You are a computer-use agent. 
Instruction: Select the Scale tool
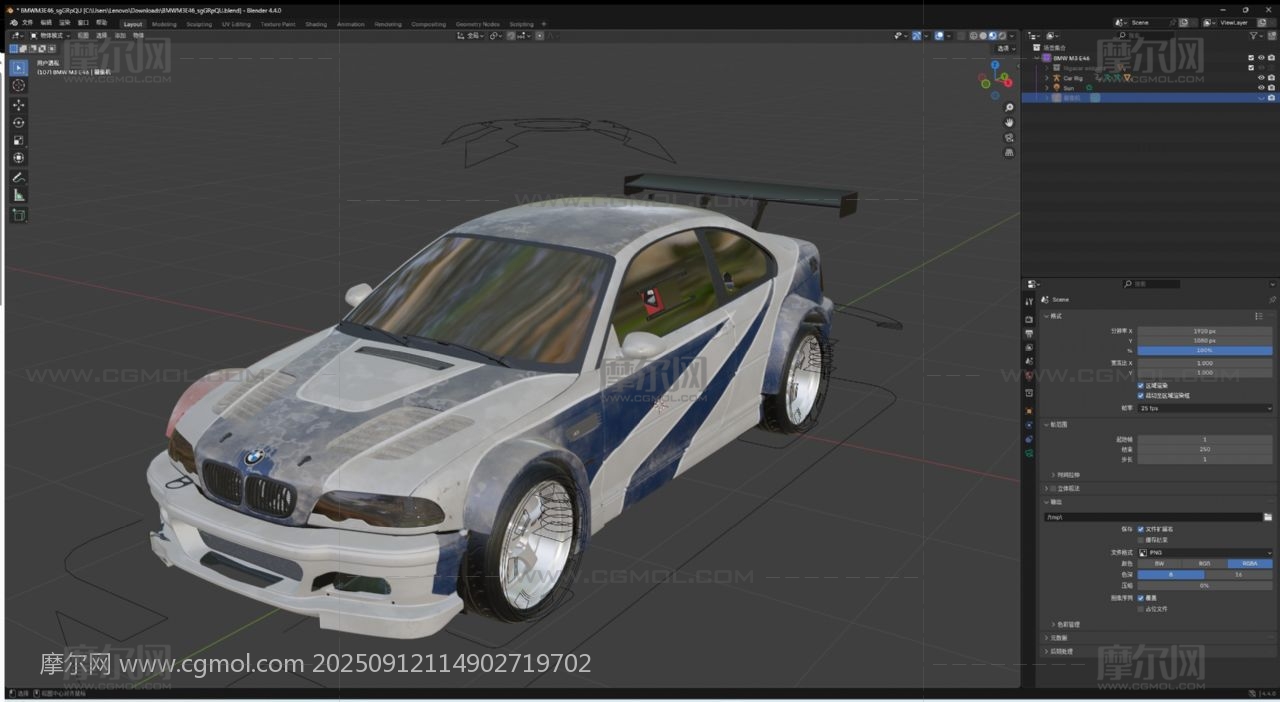pyautogui.click(x=18, y=140)
